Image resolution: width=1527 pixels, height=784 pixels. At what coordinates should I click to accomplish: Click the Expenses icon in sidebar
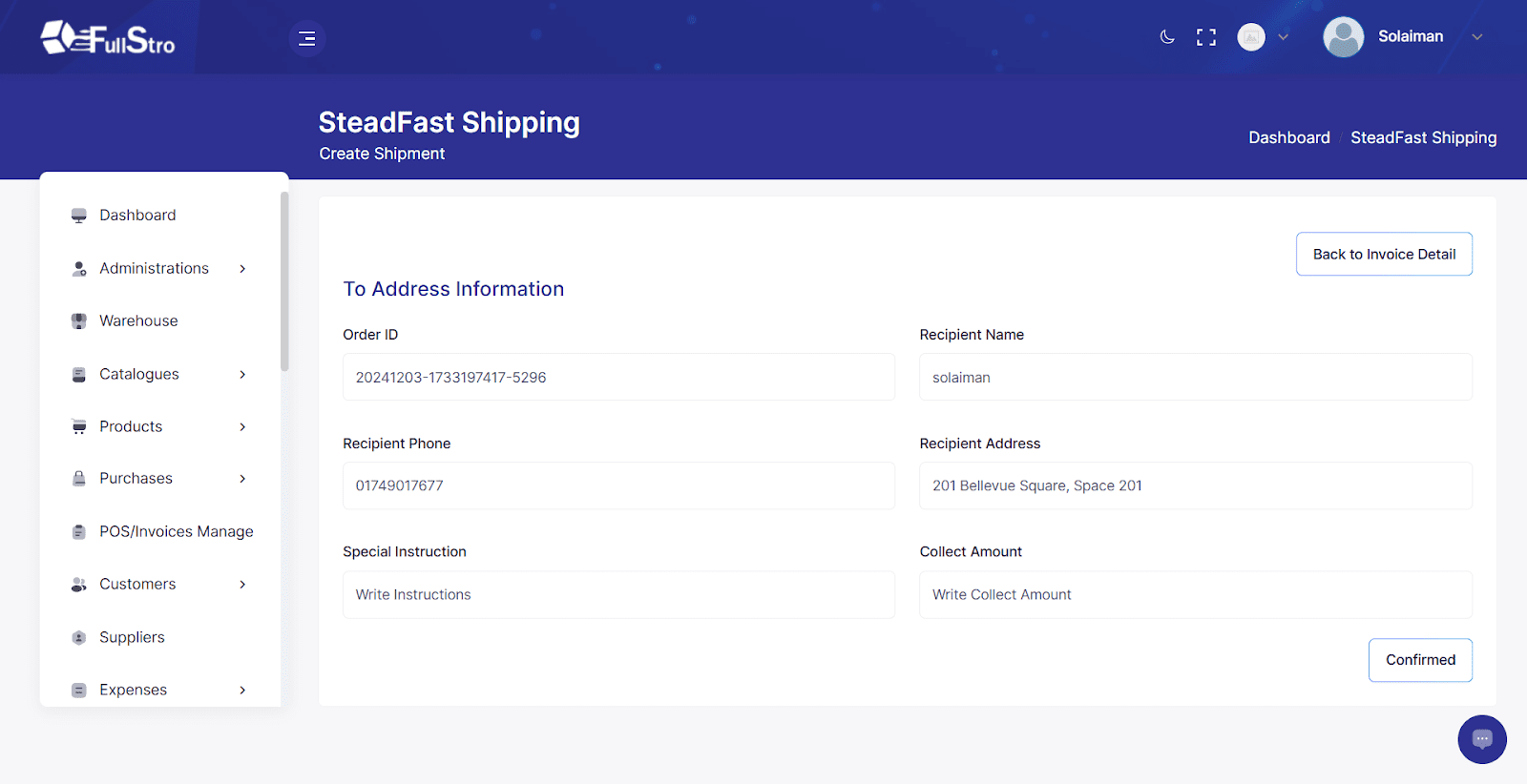(79, 691)
